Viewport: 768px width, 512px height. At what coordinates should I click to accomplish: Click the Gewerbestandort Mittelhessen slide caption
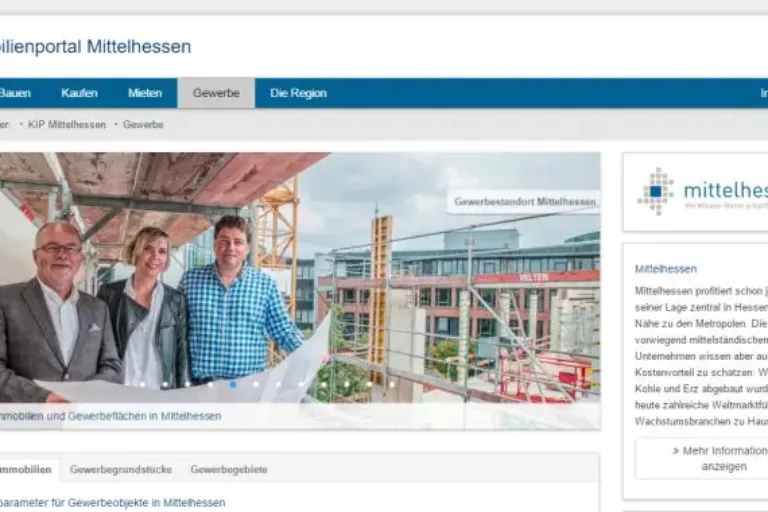(x=525, y=201)
